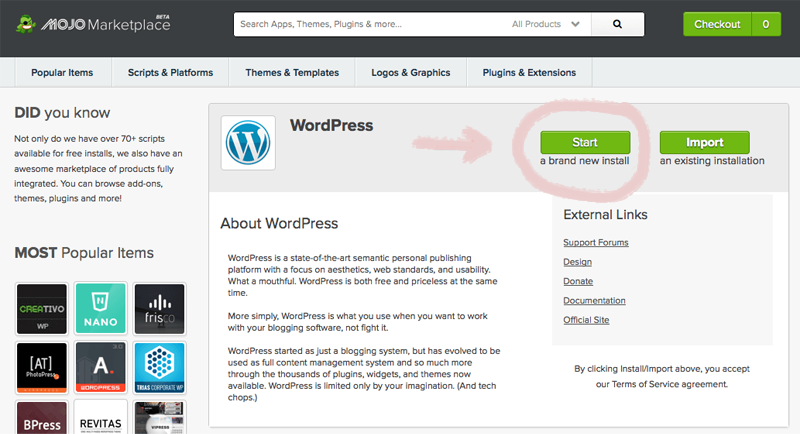Click the External Links heading
Image resolution: width=800 pixels, height=434 pixels.
[x=605, y=215]
